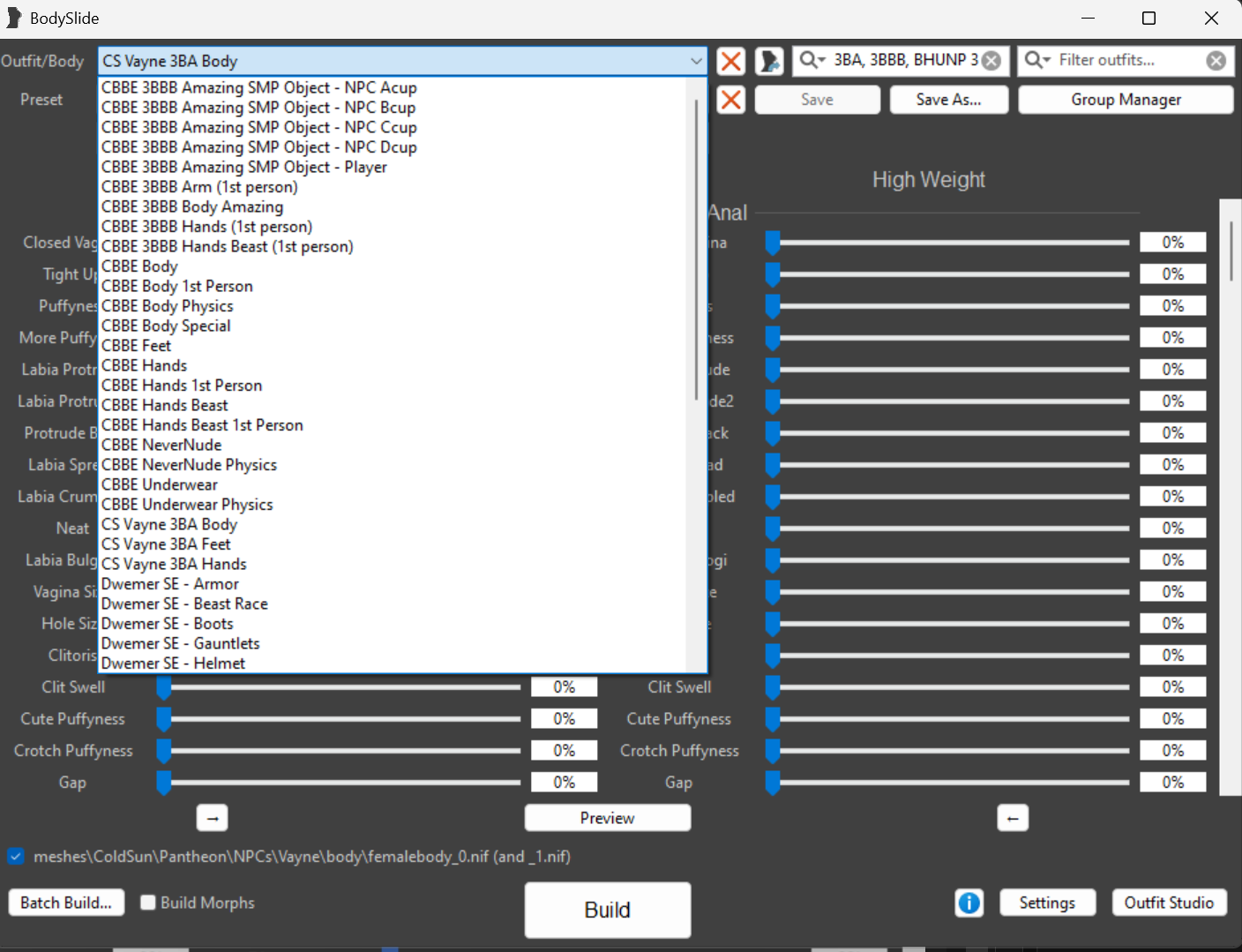Viewport: 1242px width, 952px height.
Task: Open the Preview window
Action: pyautogui.click(x=607, y=818)
